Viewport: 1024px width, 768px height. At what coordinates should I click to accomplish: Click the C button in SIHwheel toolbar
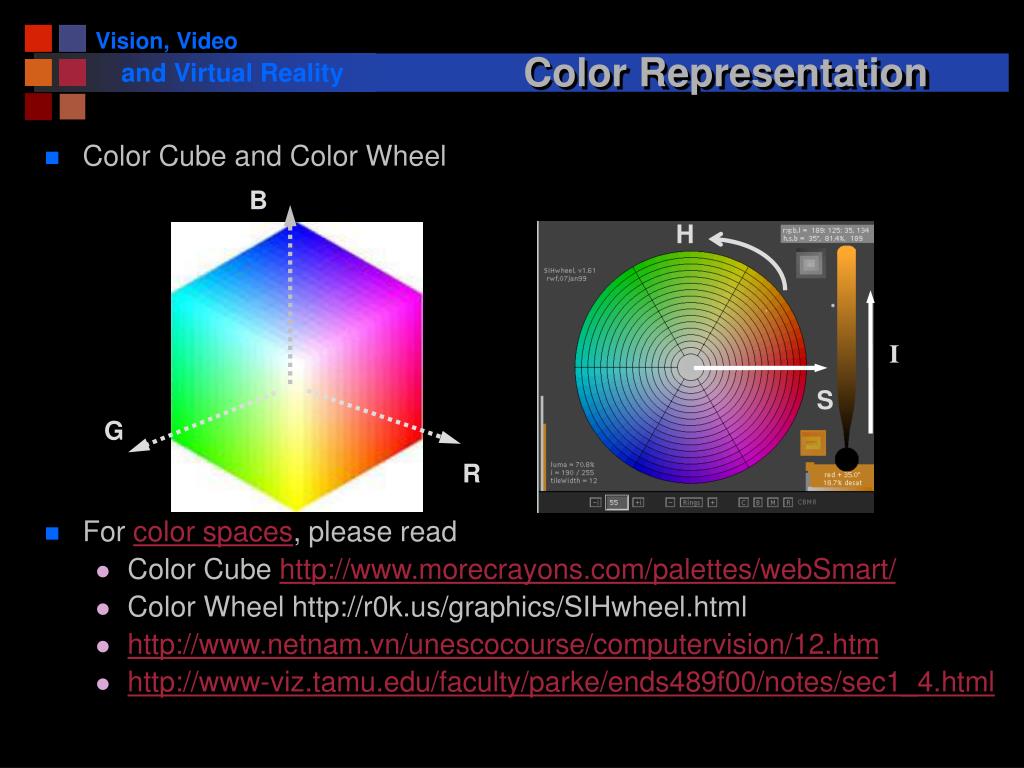(x=743, y=502)
